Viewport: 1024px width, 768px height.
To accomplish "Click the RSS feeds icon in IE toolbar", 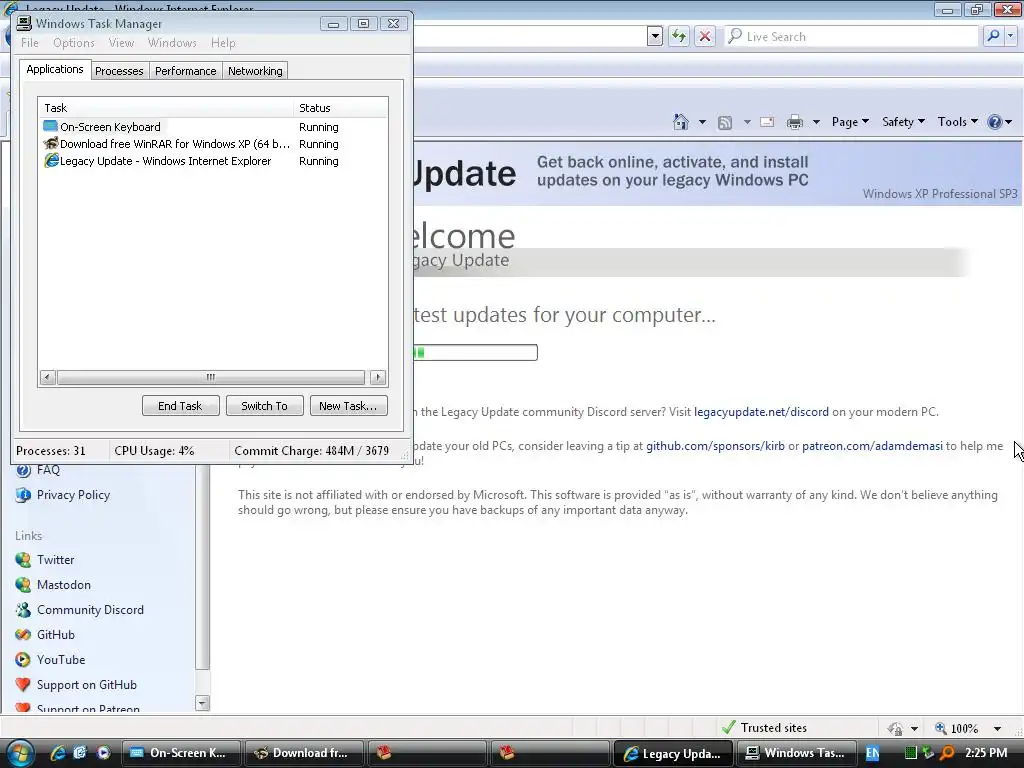I will [x=724, y=123].
